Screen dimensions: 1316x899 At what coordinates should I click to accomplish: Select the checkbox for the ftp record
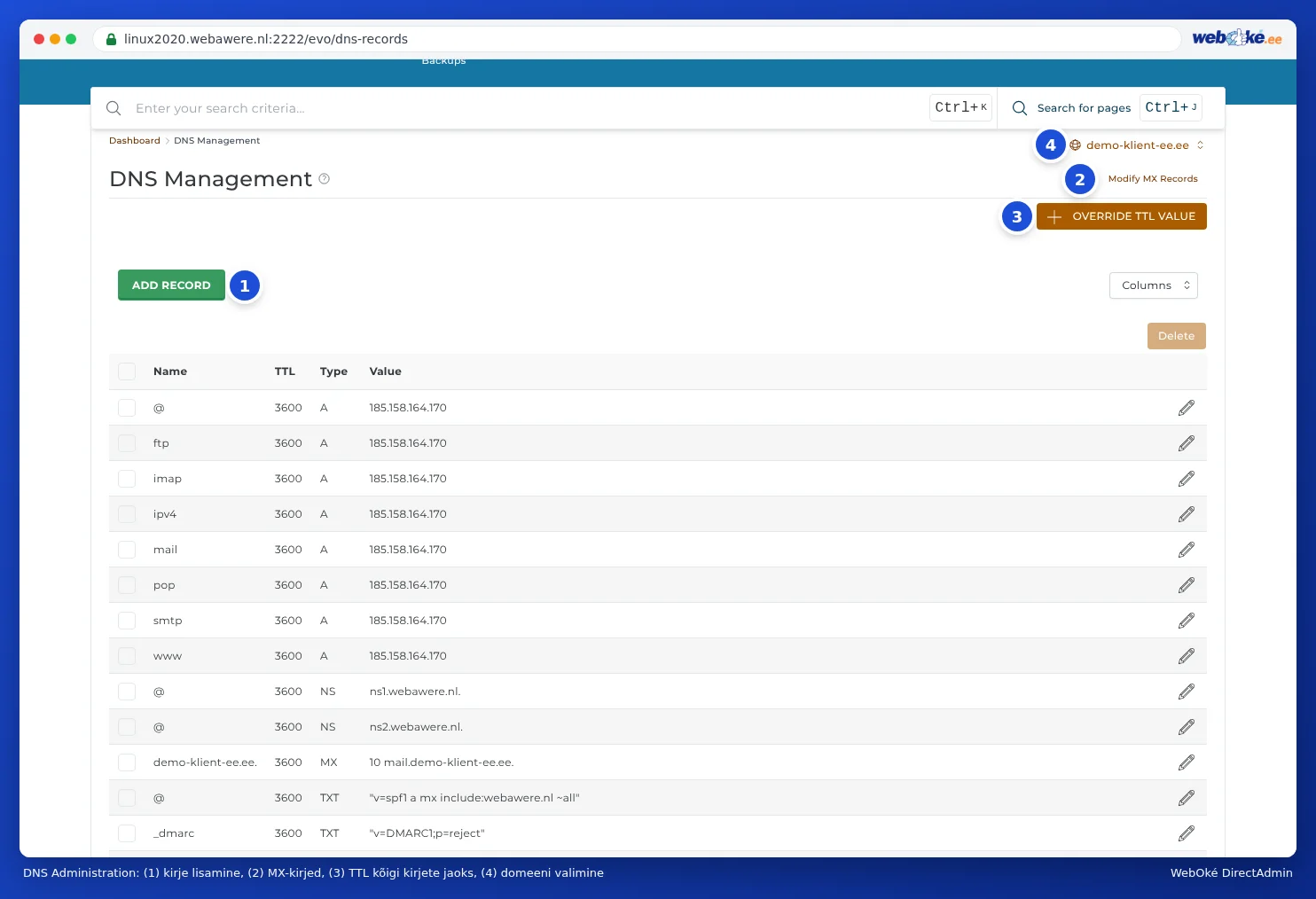pos(127,443)
